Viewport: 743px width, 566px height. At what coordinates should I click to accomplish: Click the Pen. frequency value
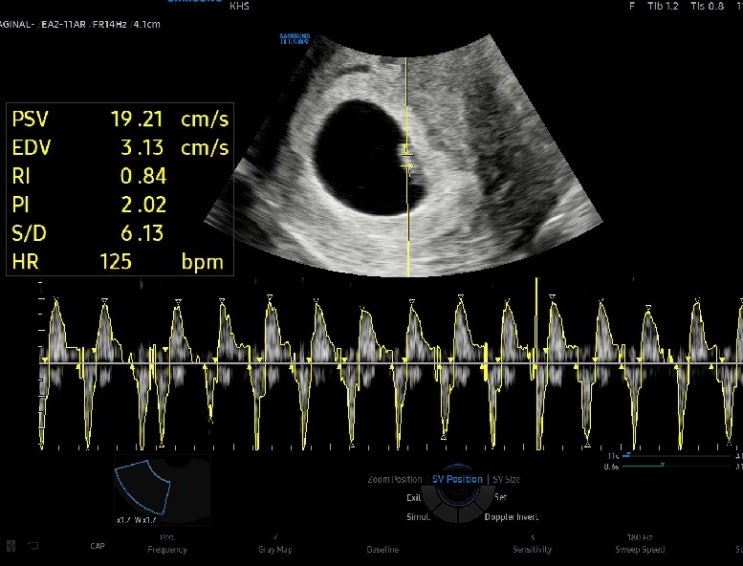point(167,537)
